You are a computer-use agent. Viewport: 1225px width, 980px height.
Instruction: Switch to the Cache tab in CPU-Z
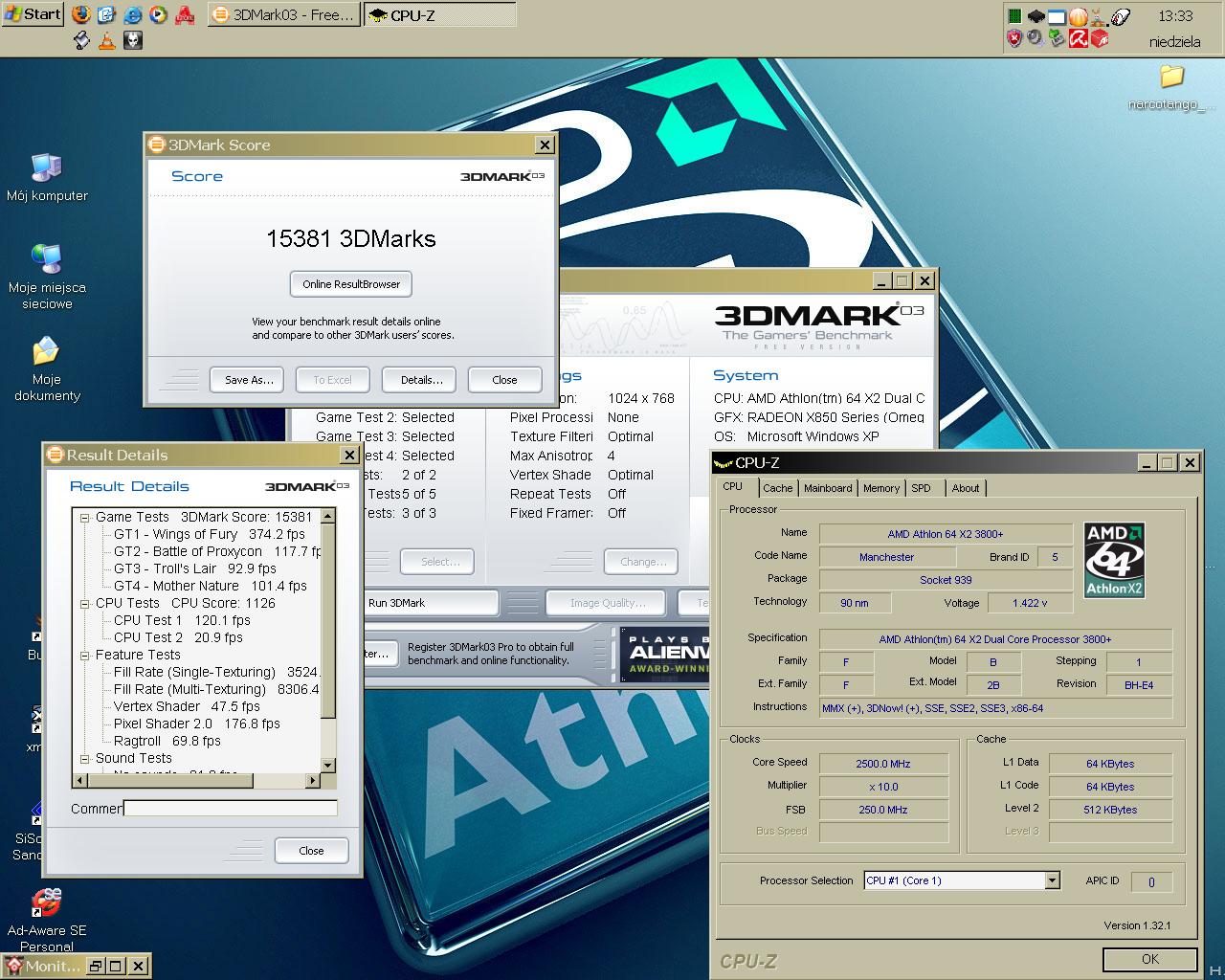coord(777,488)
